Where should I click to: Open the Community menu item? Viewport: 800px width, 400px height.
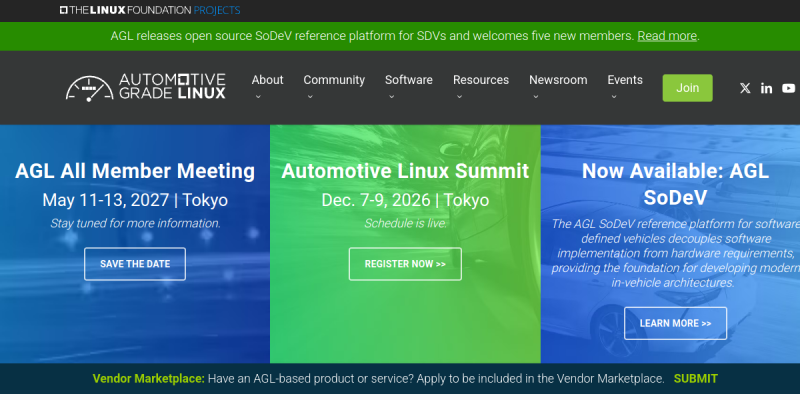[334, 80]
